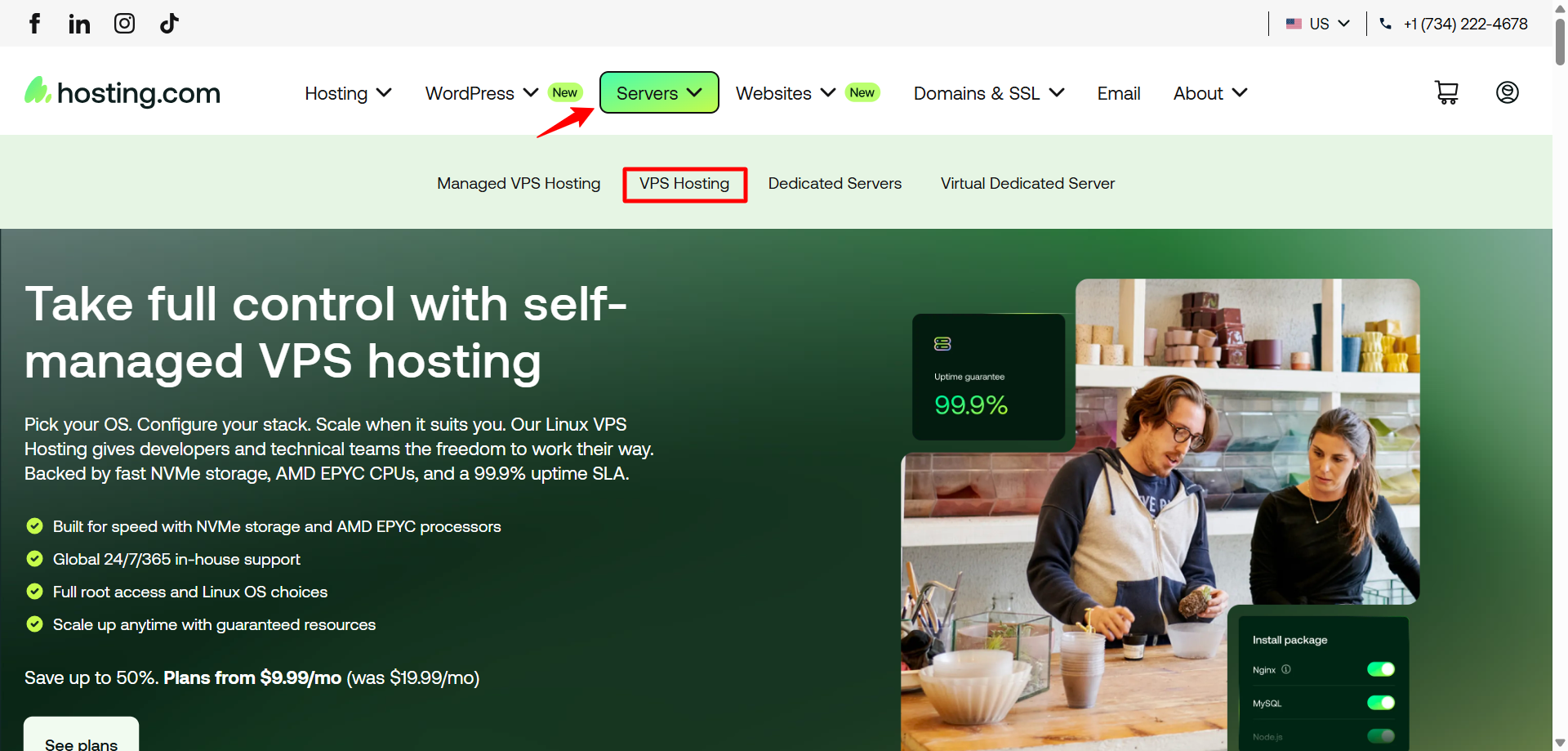
Task: Click the main VPS hosting headline
Action: tap(326, 332)
